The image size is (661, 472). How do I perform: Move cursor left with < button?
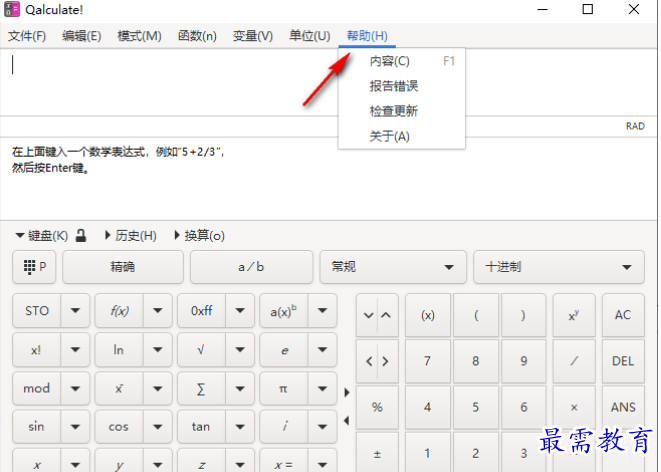click(369, 361)
